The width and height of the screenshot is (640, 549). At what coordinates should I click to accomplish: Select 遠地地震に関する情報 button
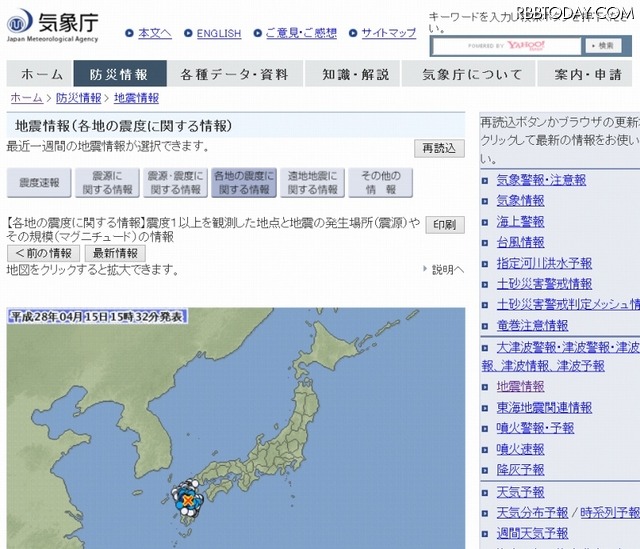[312, 182]
